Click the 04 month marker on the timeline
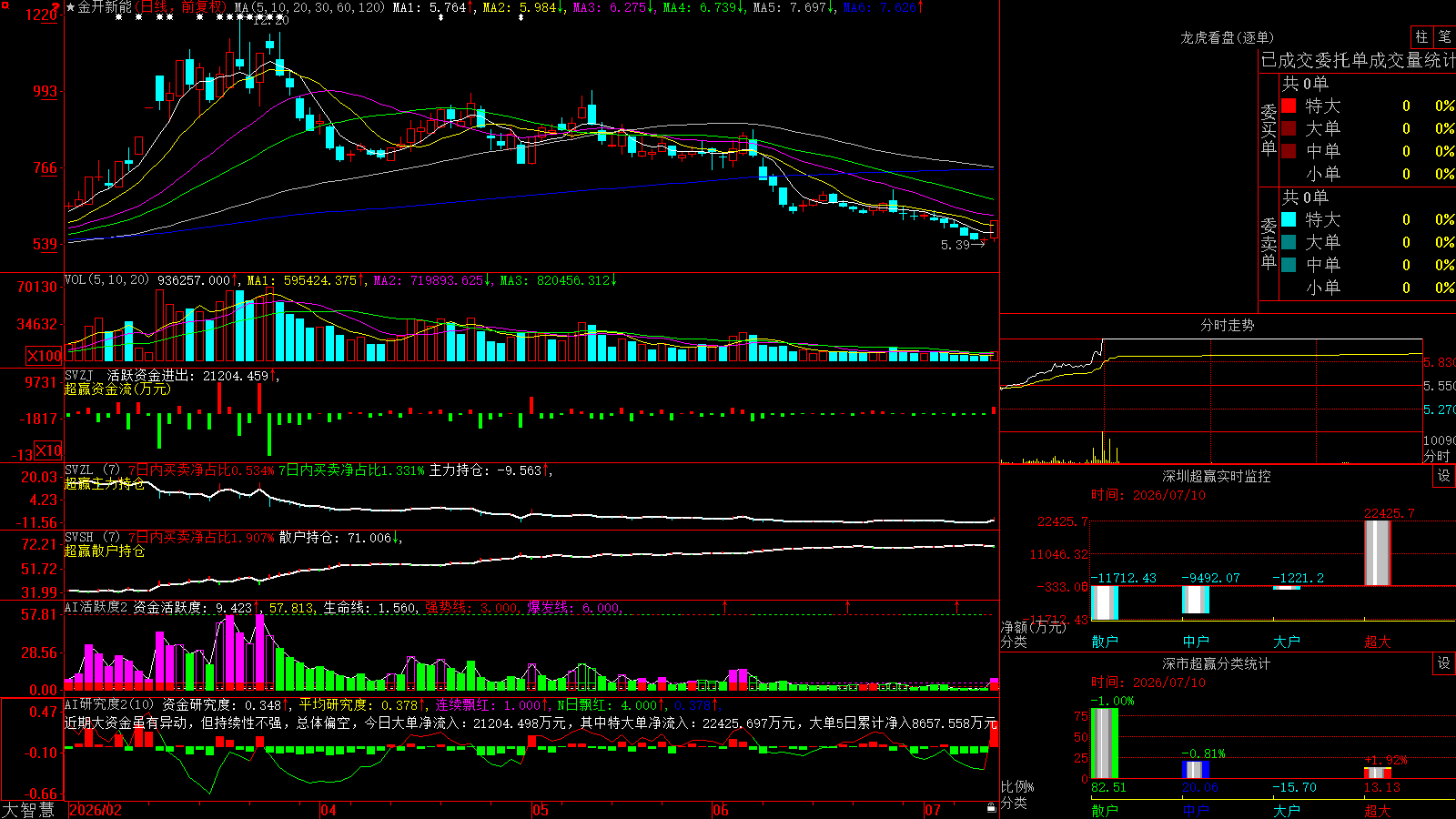 pyautogui.click(x=329, y=810)
